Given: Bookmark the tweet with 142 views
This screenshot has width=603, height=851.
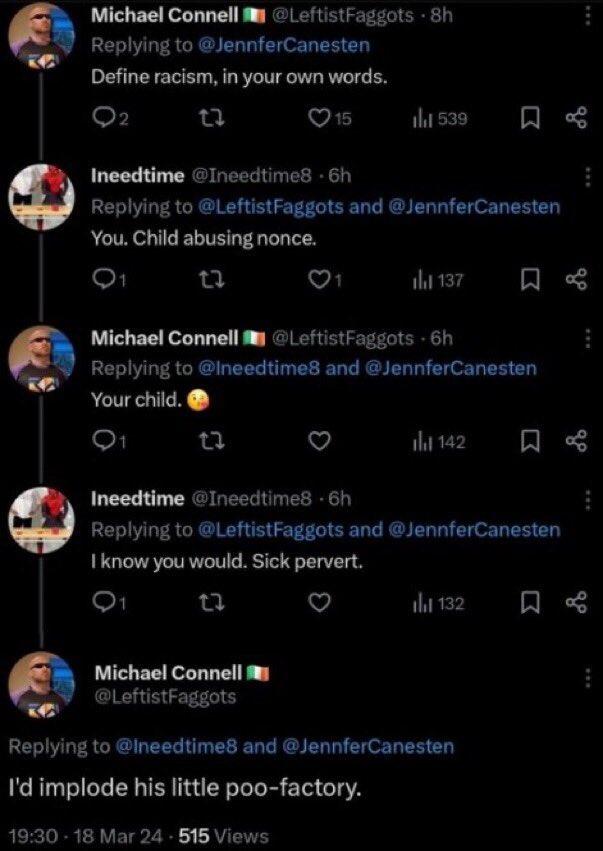Looking at the screenshot, I should (x=529, y=441).
